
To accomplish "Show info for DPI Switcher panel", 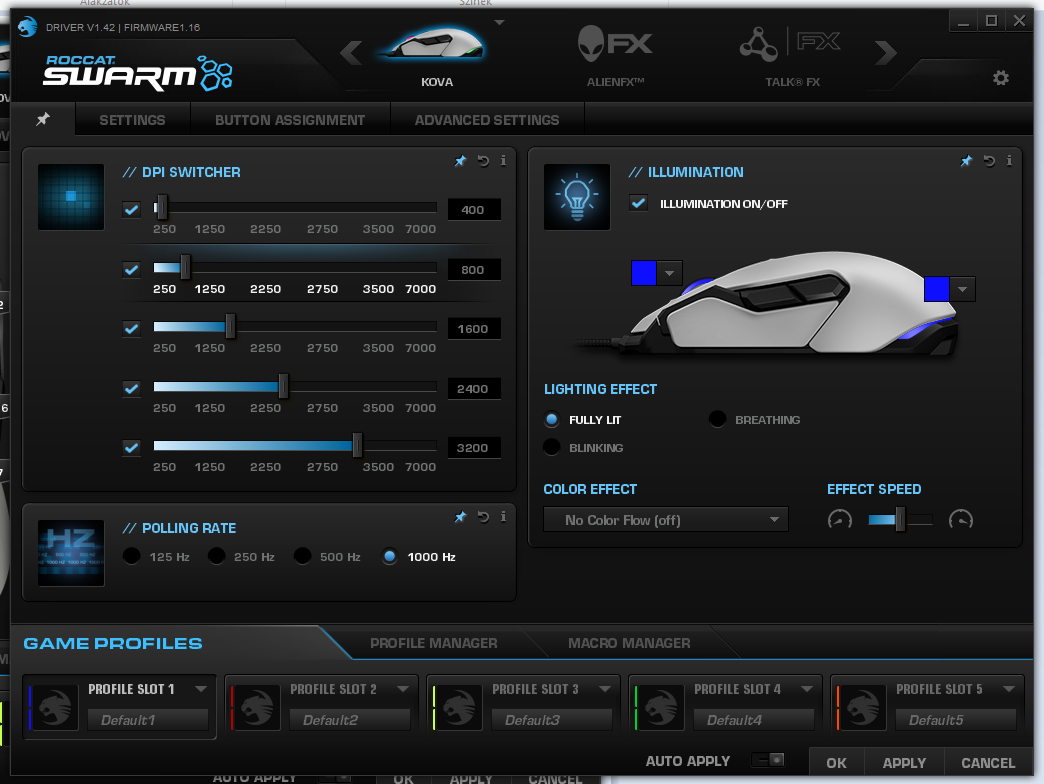I will point(503,160).
